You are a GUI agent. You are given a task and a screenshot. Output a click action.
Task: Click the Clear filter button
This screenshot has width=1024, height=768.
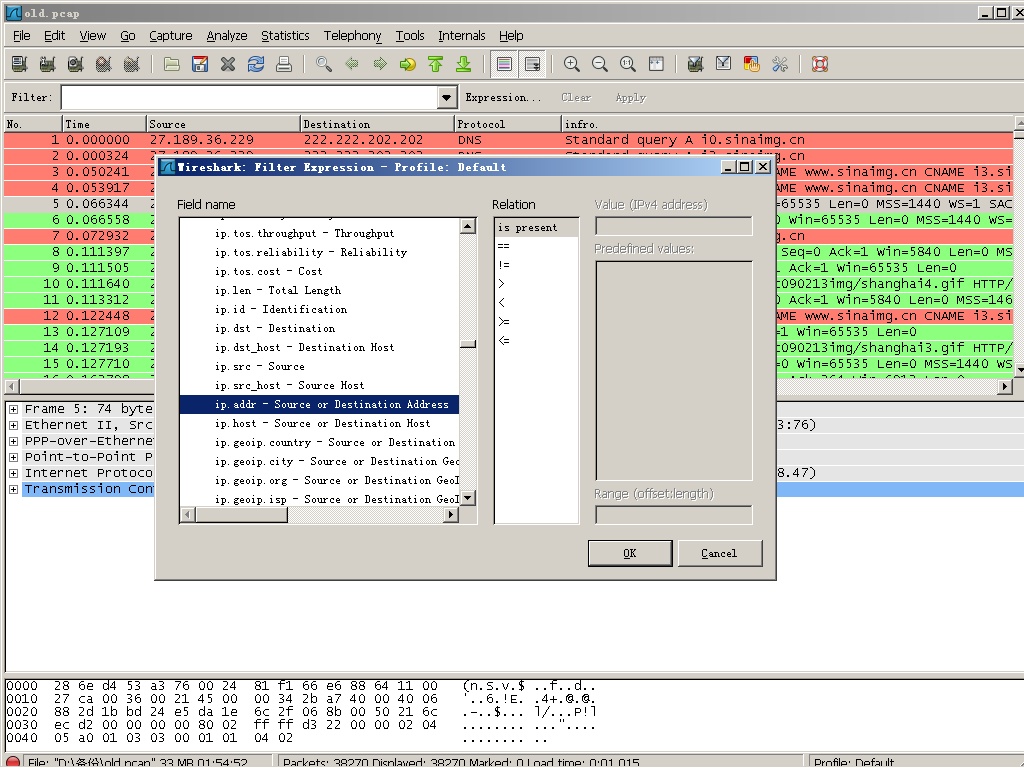tap(575, 97)
